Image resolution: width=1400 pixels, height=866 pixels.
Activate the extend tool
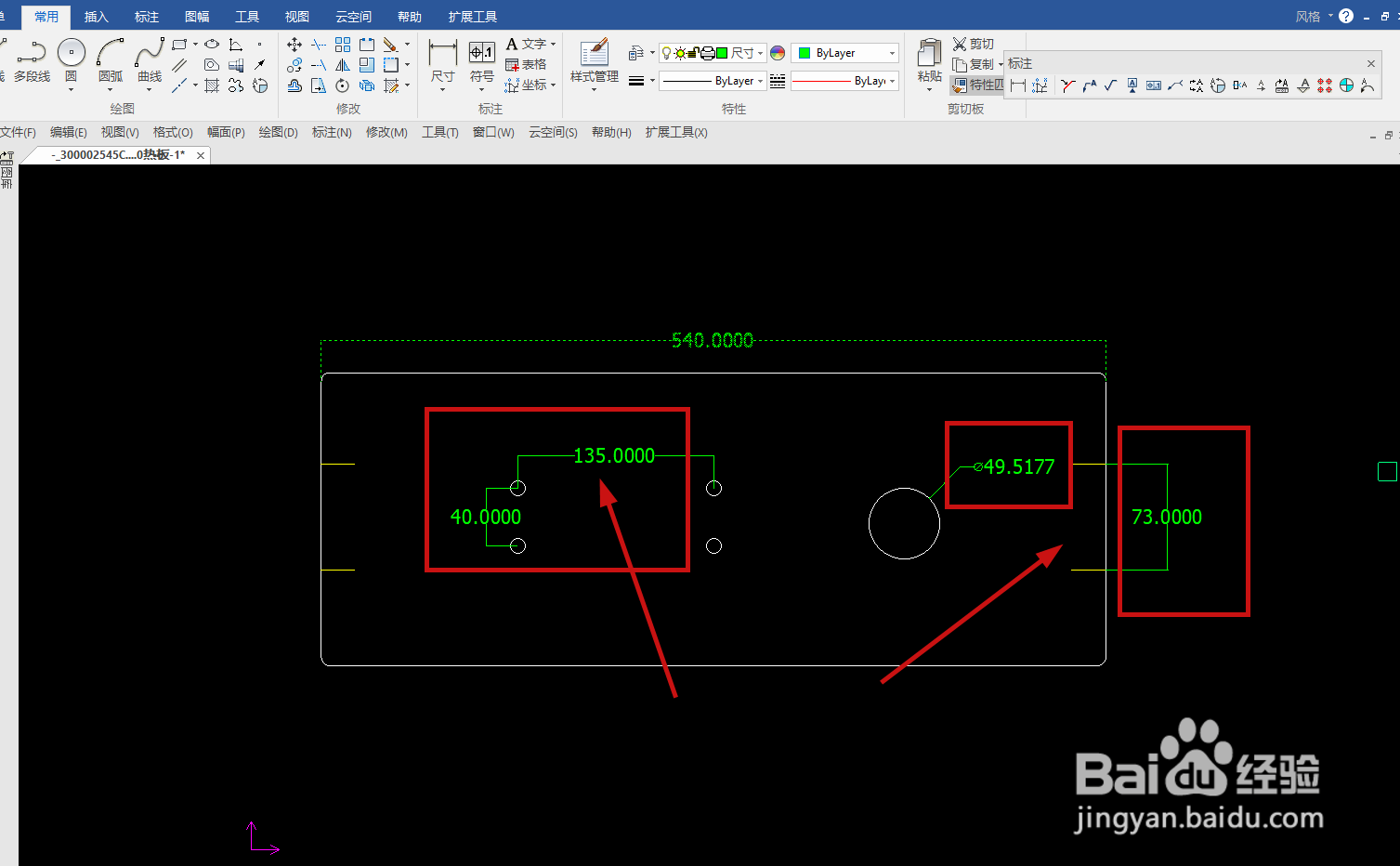pyautogui.click(x=319, y=65)
